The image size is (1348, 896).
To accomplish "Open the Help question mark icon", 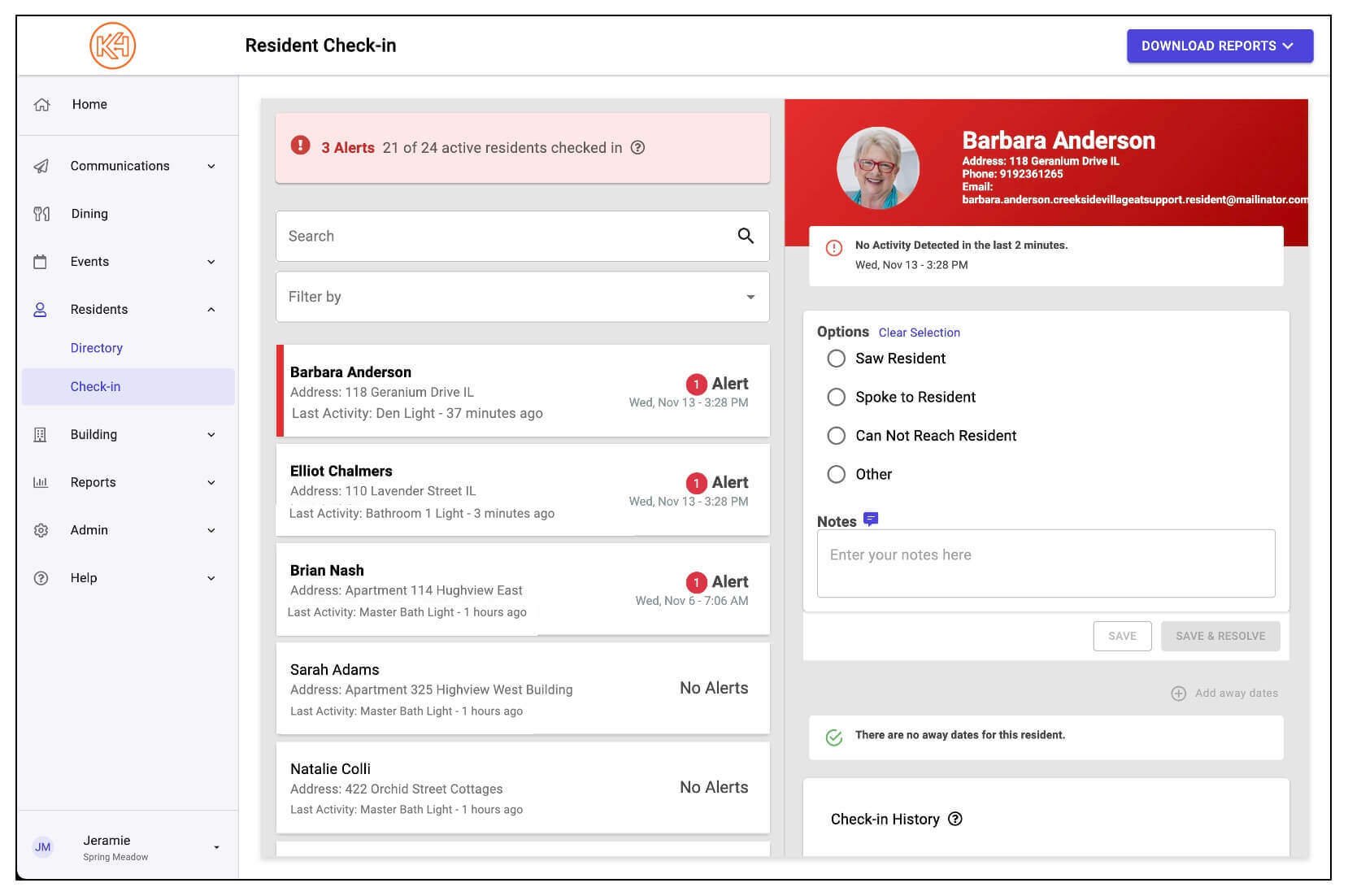I will pos(41,577).
